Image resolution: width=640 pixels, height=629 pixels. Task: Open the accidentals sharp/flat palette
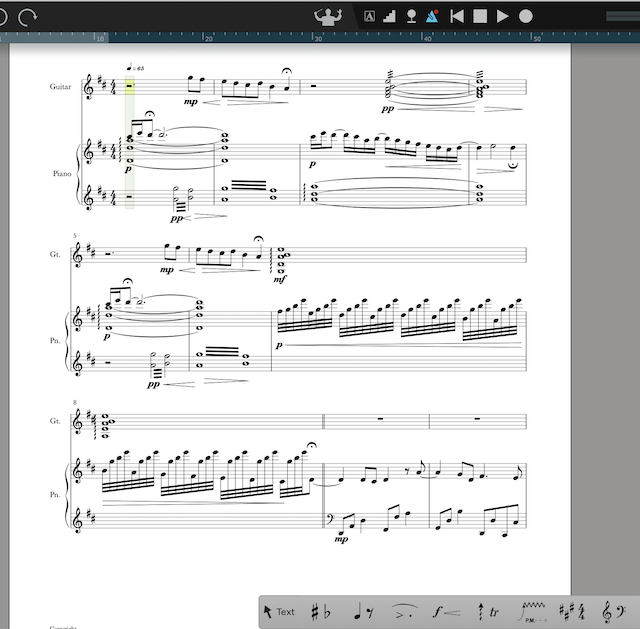click(x=321, y=611)
